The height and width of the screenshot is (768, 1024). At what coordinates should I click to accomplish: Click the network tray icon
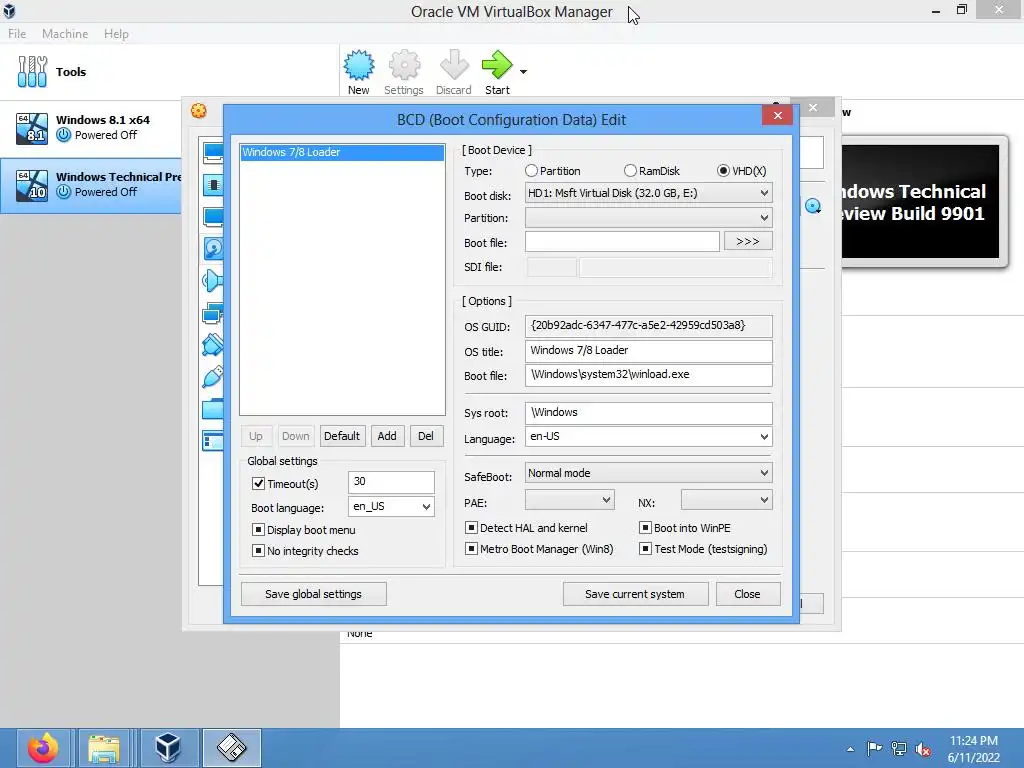point(899,748)
